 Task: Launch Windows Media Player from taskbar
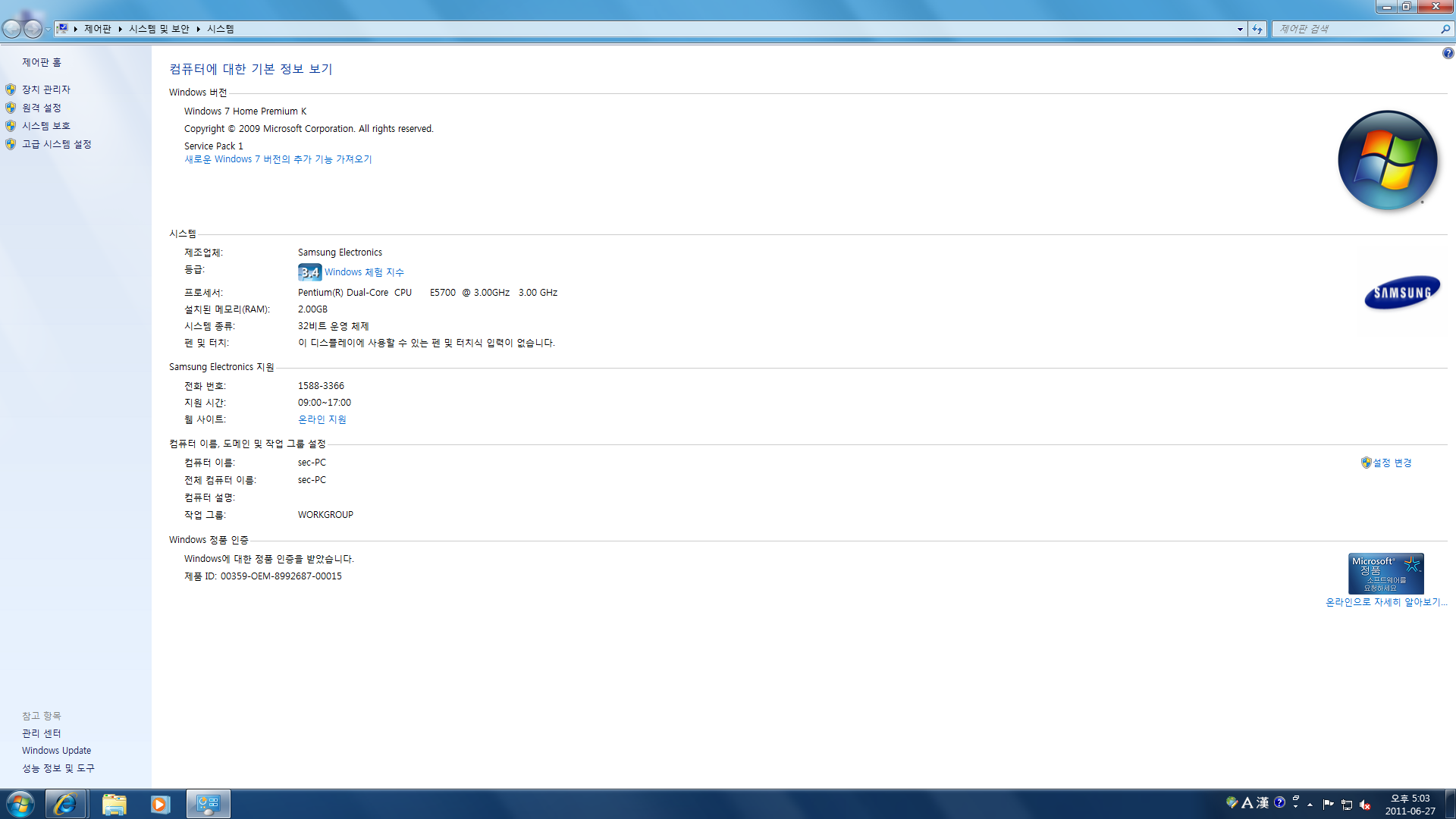coord(160,804)
